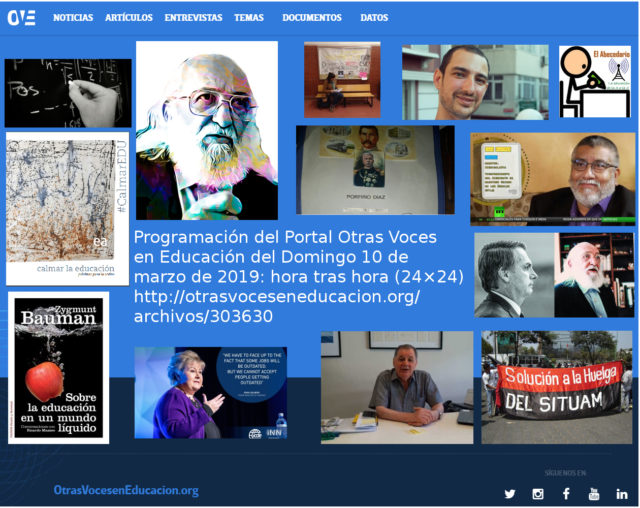Open the Noticias menu
This screenshot has height=508, width=640.
(x=73, y=18)
